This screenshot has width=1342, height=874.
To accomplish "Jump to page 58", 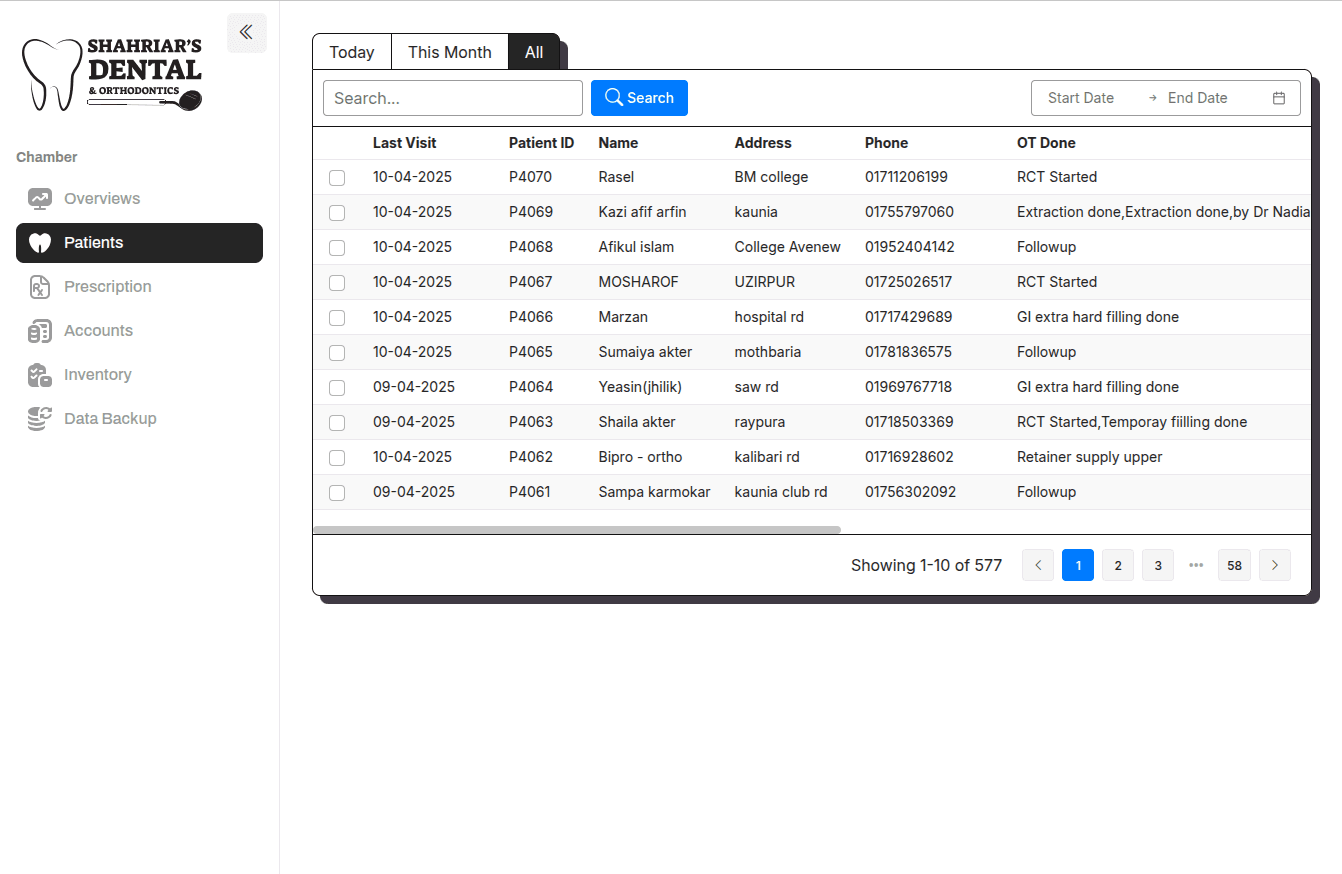I will click(x=1234, y=565).
